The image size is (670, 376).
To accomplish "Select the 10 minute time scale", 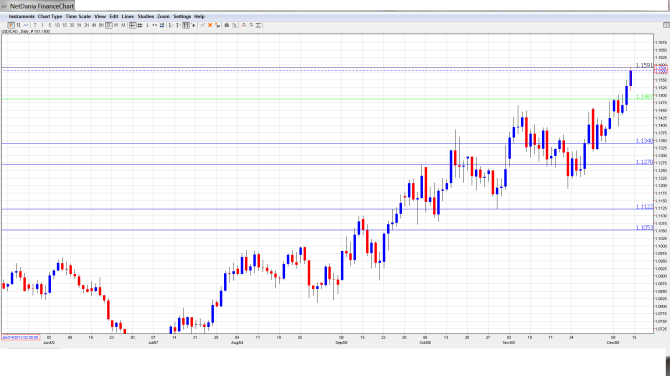I will pos(57,25).
